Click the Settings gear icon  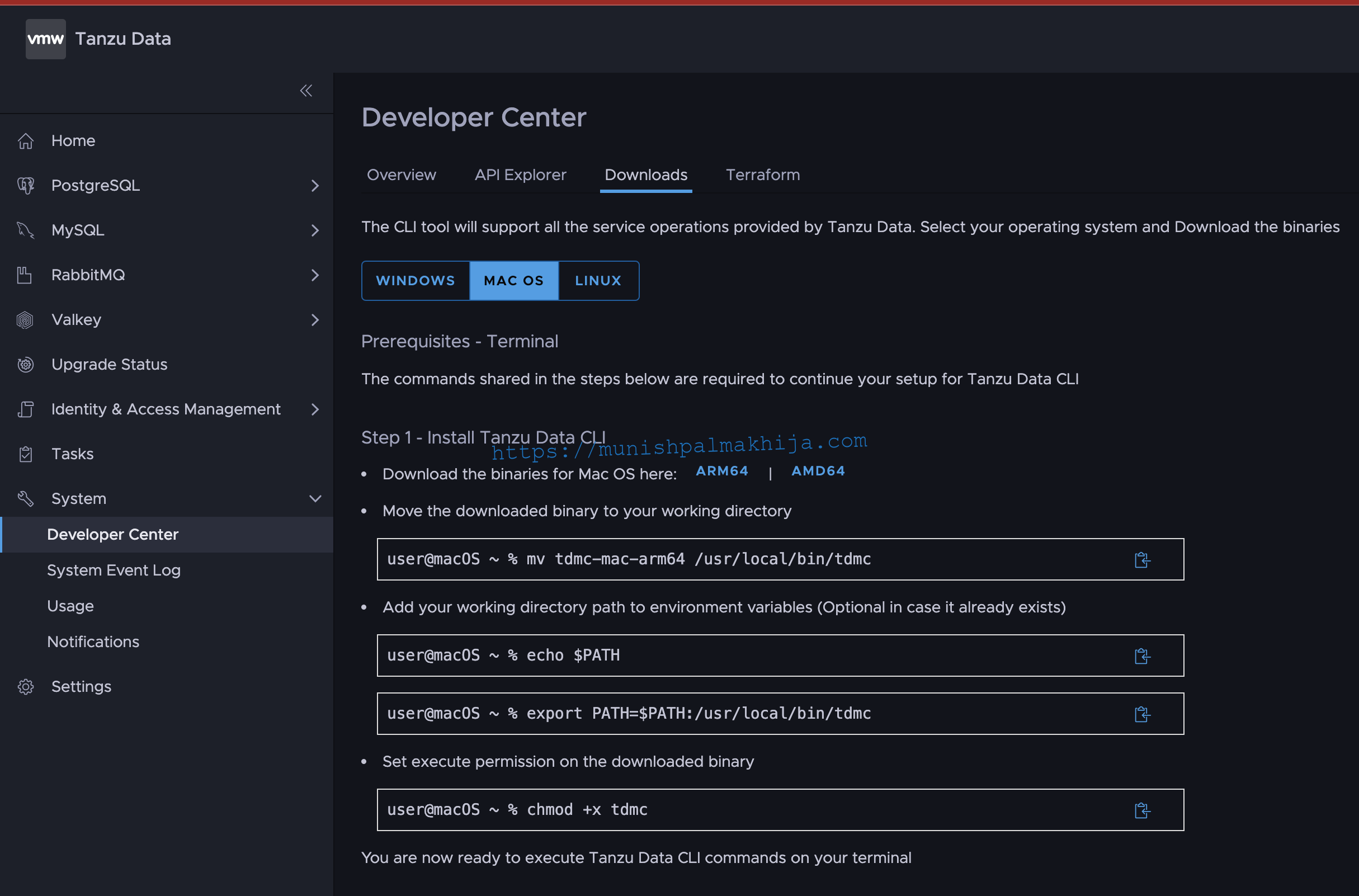26,687
